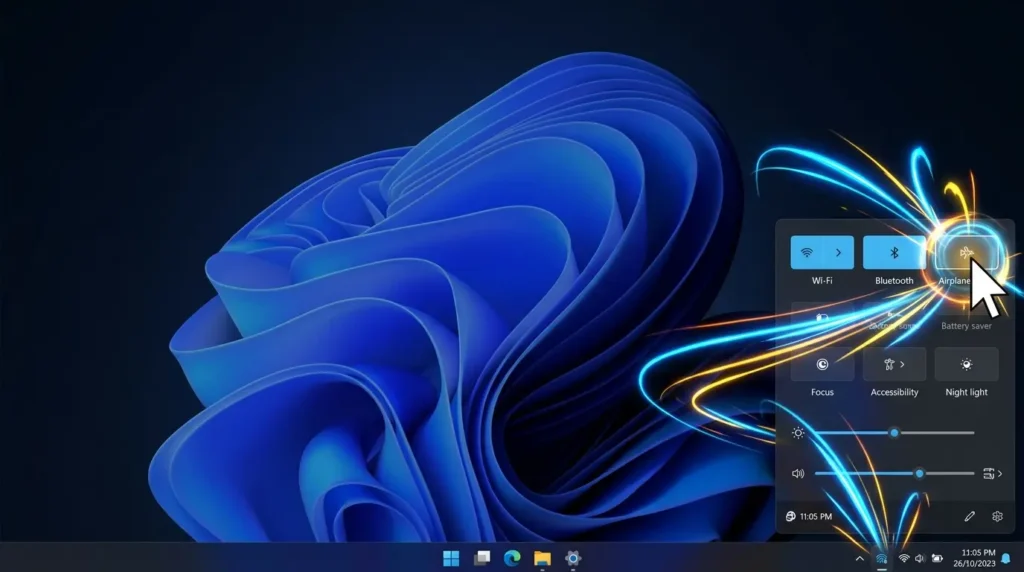The height and width of the screenshot is (572, 1024).
Task: Click volume icon in system tray
Action: click(920, 558)
